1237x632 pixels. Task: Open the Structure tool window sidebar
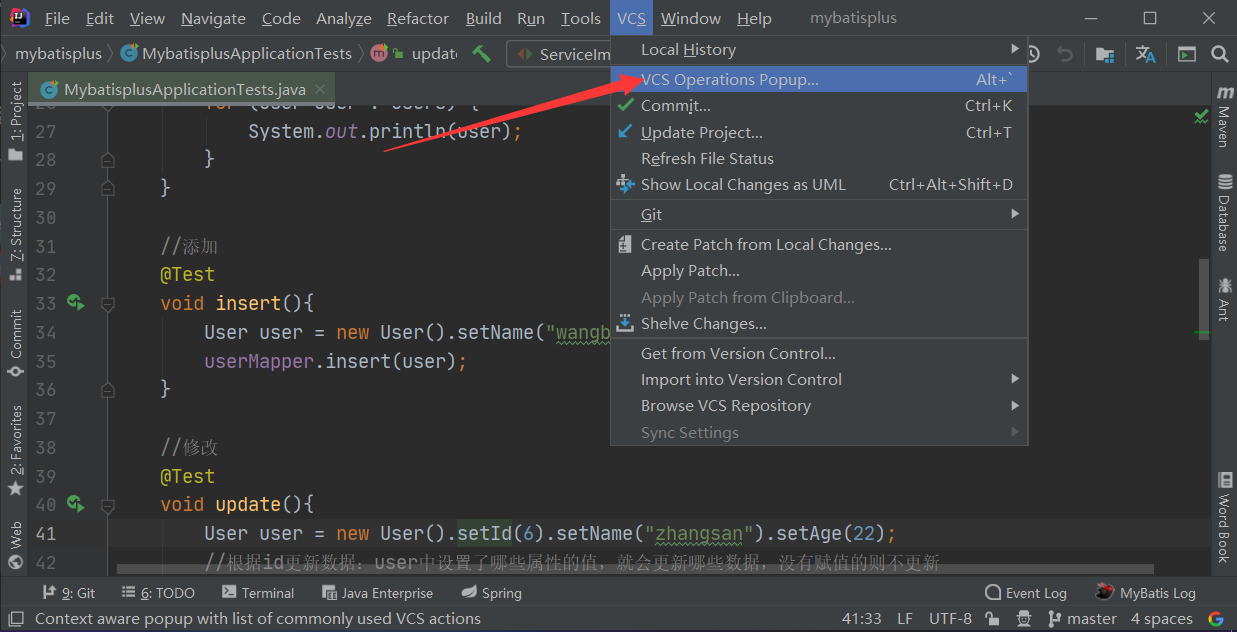coord(15,234)
